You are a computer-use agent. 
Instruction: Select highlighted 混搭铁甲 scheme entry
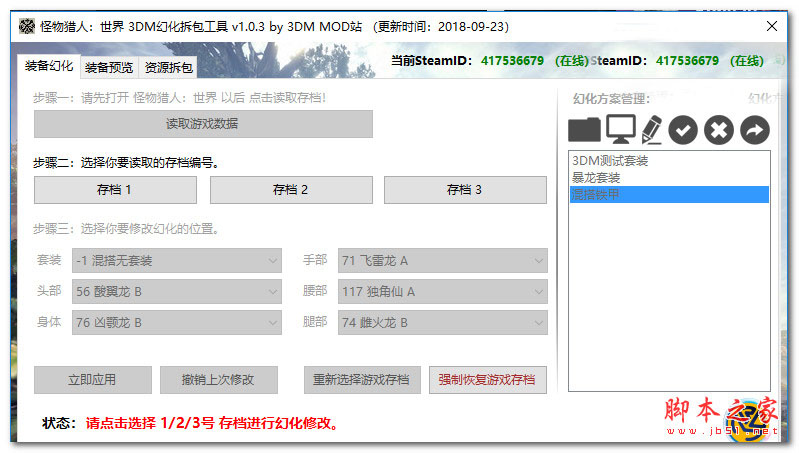click(x=669, y=194)
